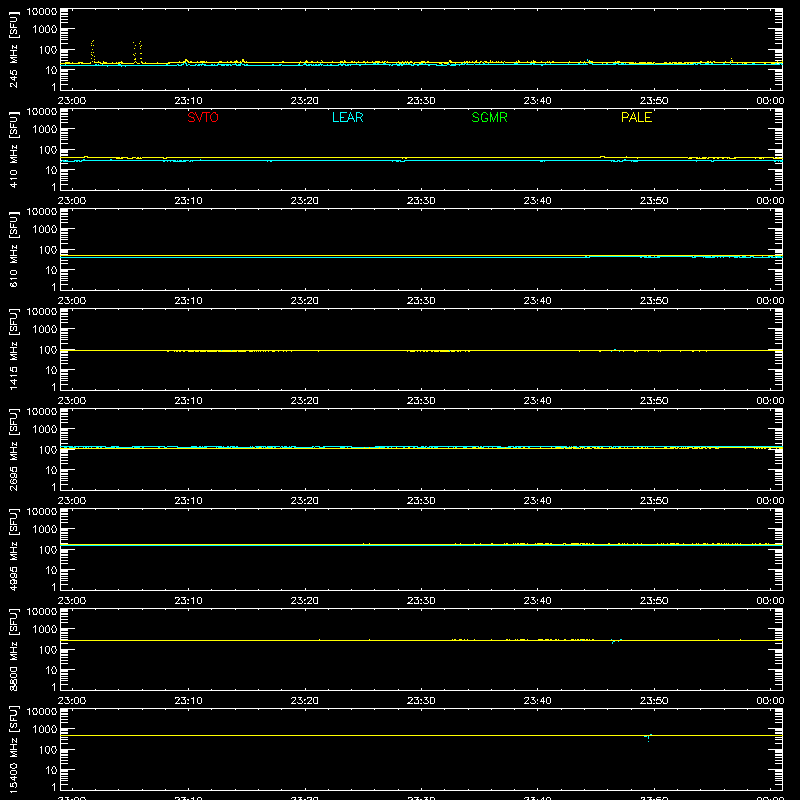Click 23:20 time label below 2695 MHz plot
Image resolution: width=800 pixels, height=800 pixels.
tap(305, 501)
